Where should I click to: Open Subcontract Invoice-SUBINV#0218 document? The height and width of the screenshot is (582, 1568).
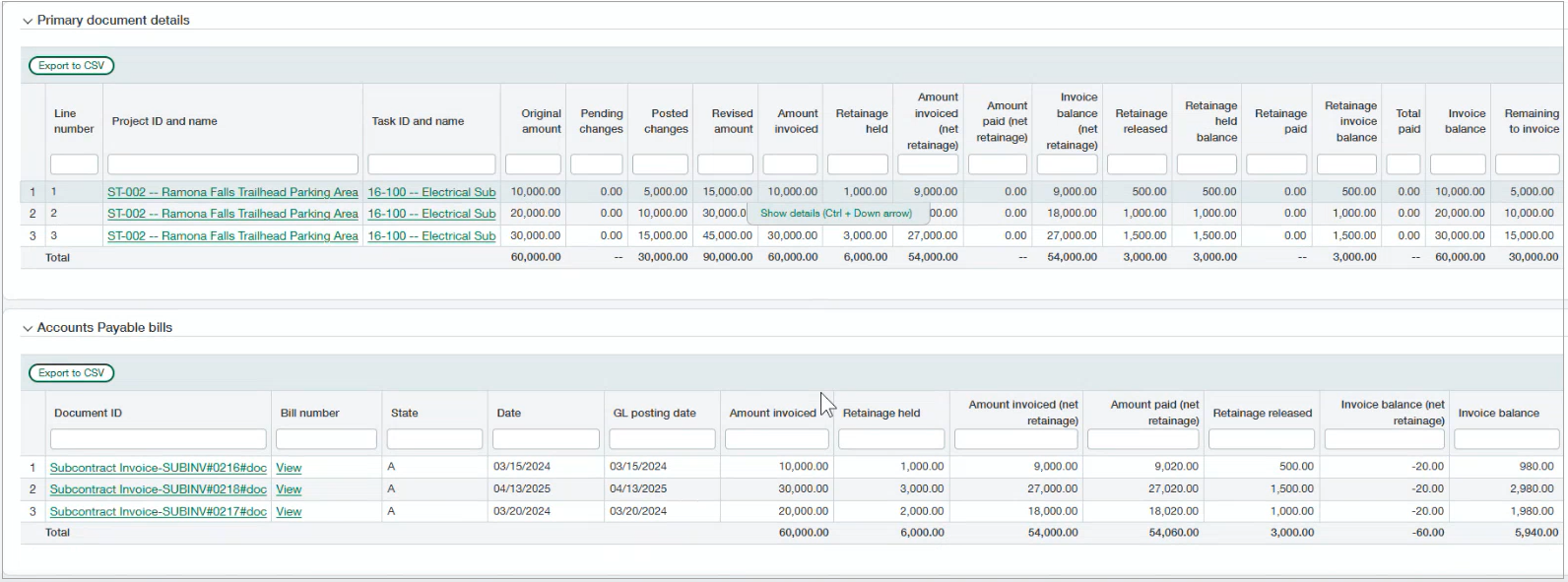click(158, 489)
